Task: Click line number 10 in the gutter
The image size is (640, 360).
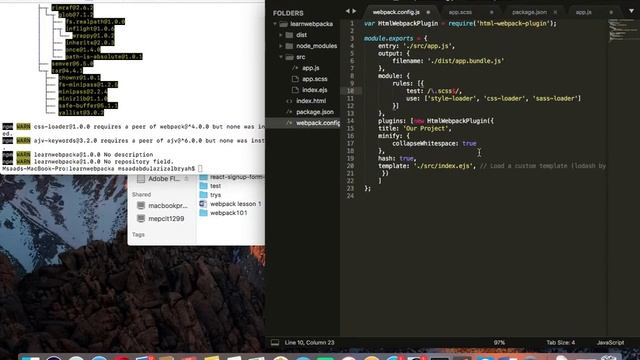Action: click(x=350, y=91)
